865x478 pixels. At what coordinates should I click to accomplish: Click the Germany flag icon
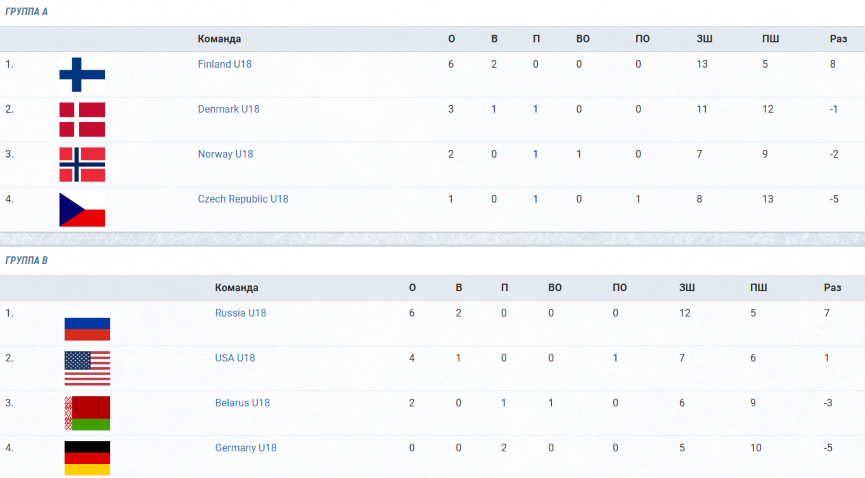(x=87, y=458)
